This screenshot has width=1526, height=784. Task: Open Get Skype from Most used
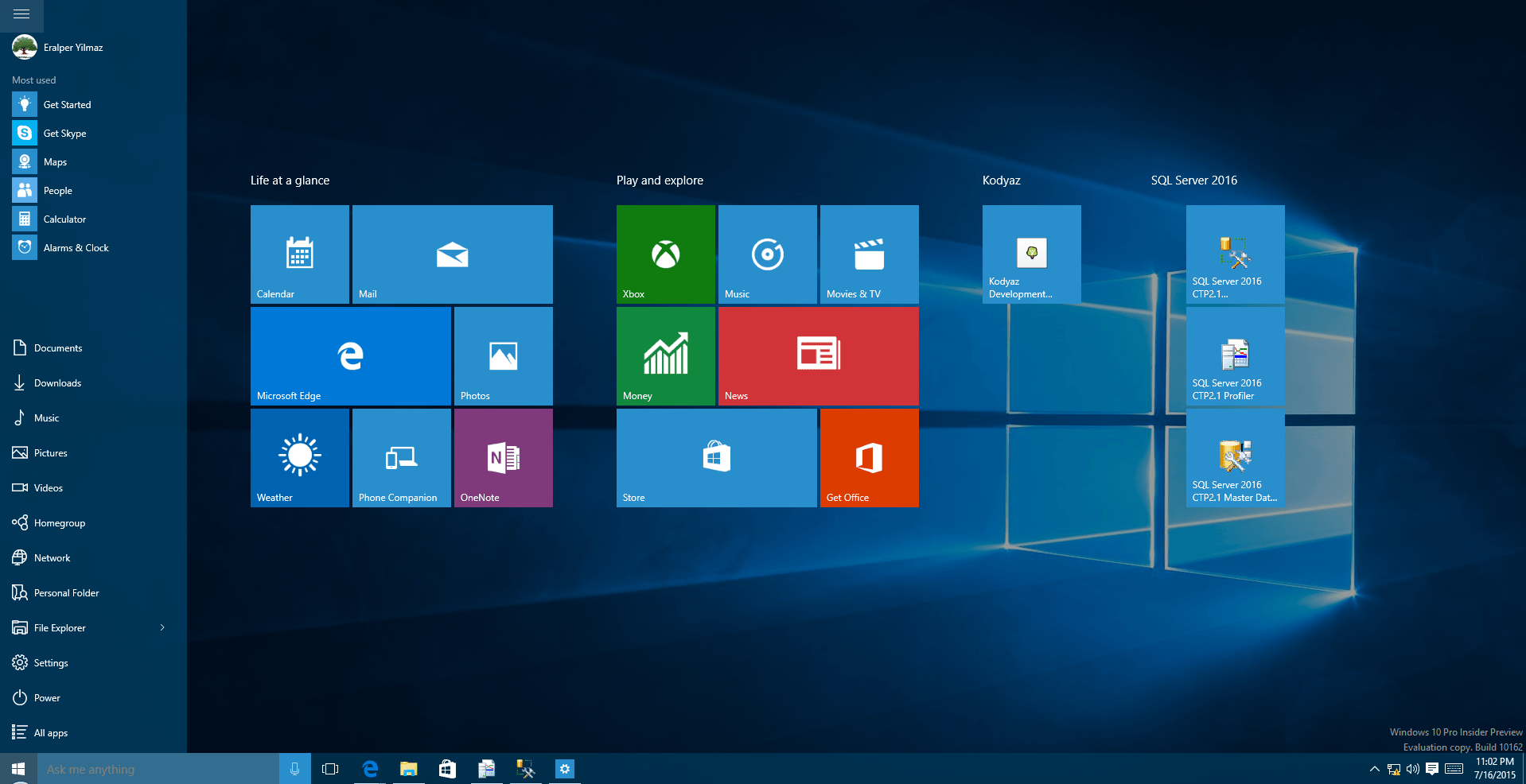point(93,133)
